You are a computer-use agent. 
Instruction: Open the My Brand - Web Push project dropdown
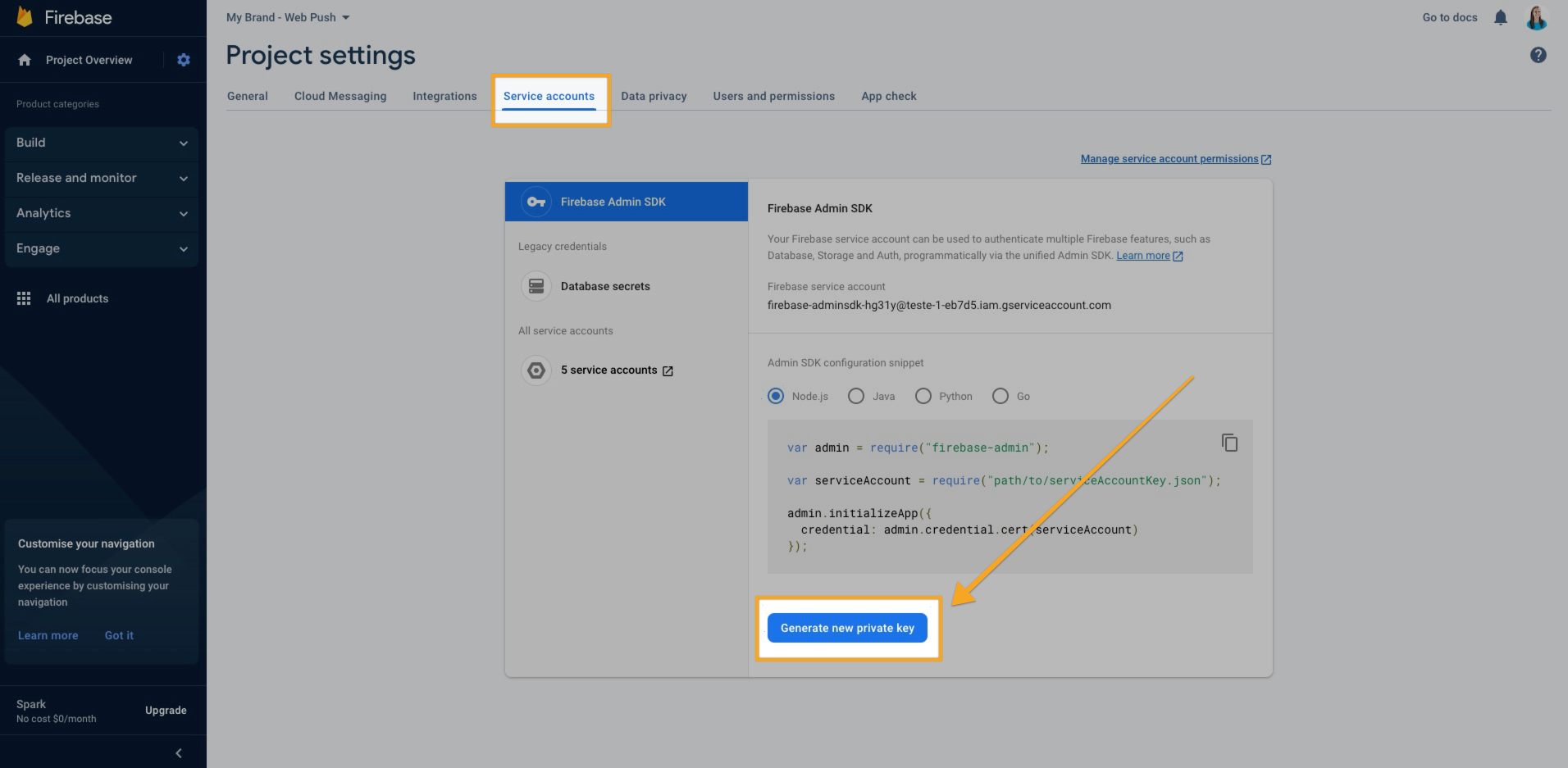pyautogui.click(x=288, y=17)
